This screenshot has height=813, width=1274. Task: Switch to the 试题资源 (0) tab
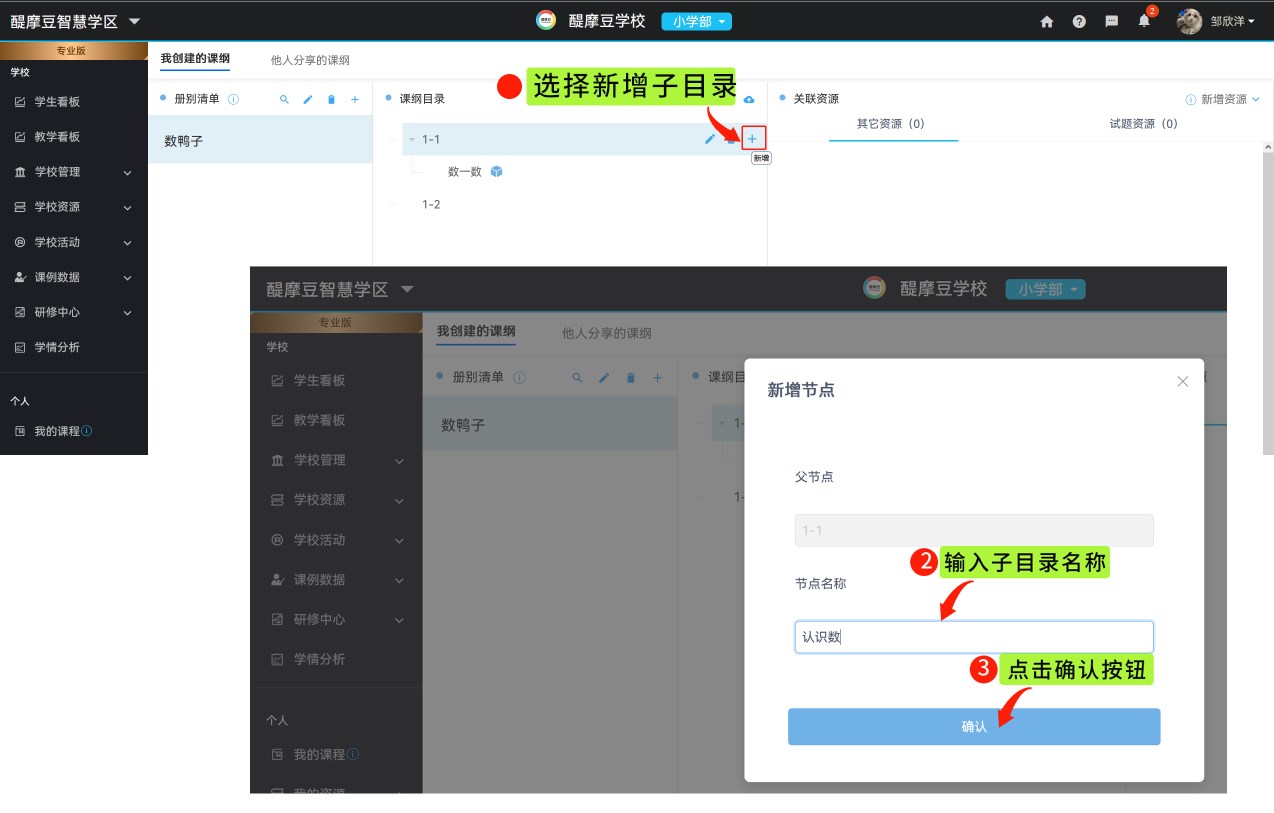point(1143,124)
